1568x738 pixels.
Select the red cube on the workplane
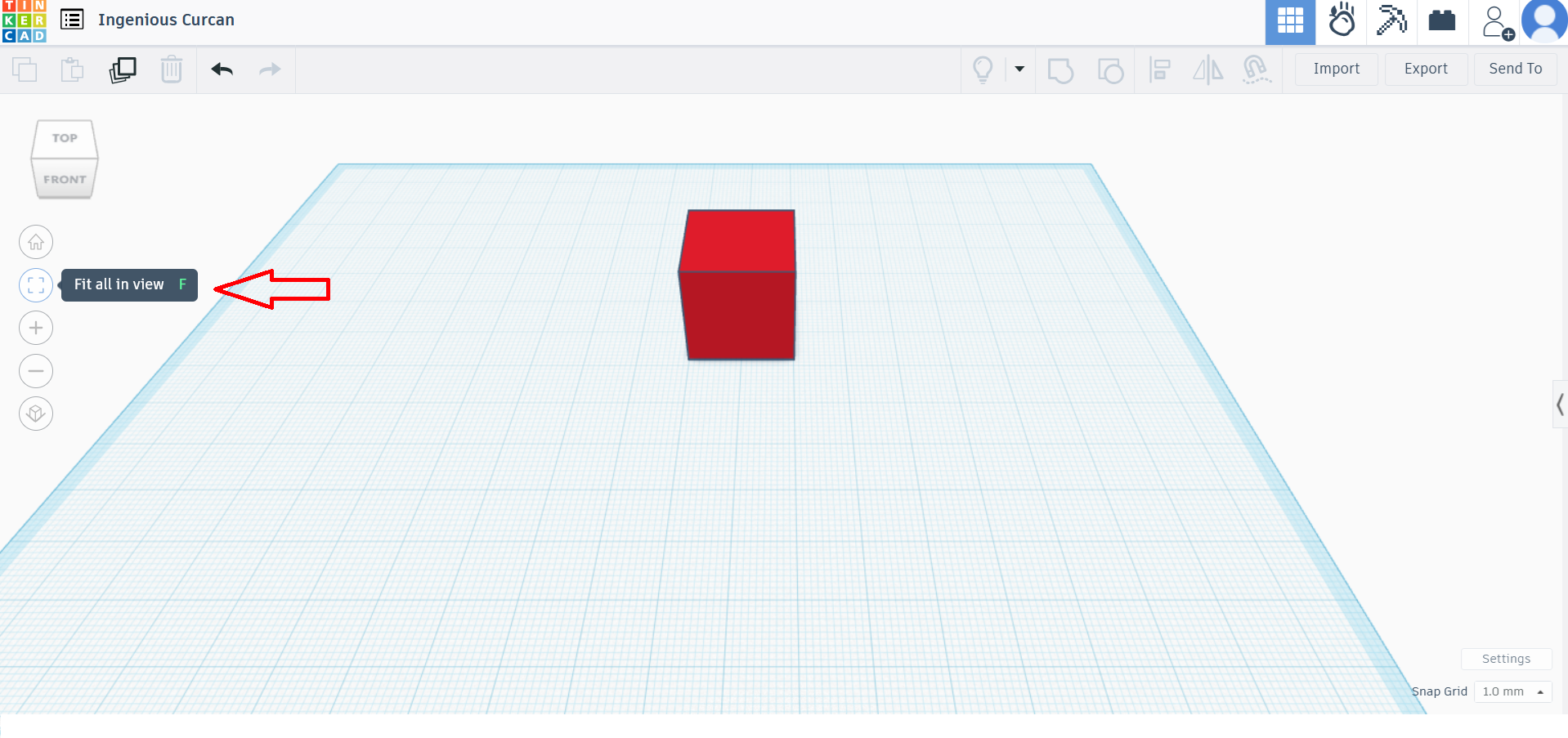coord(738,294)
